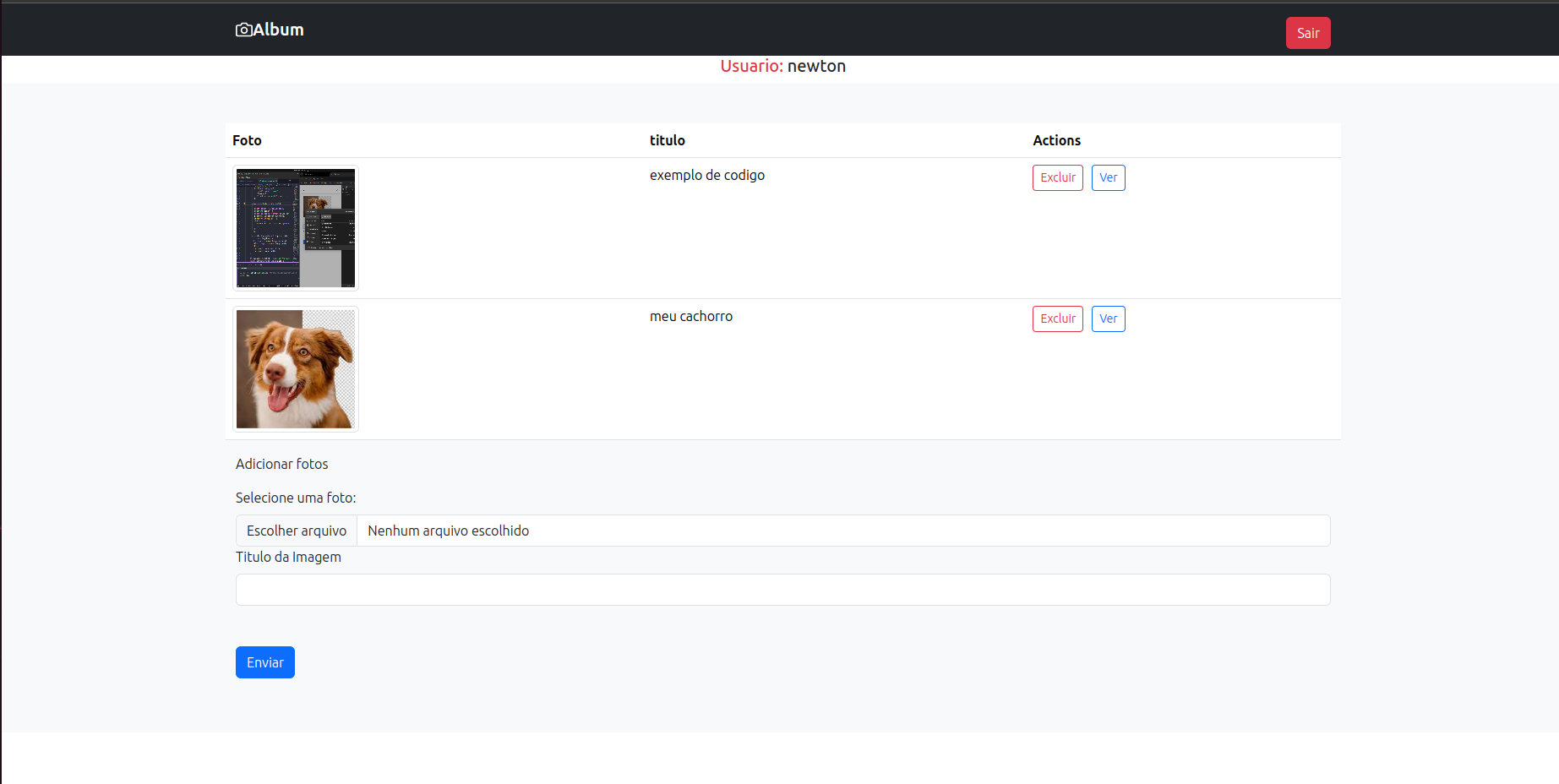This screenshot has height=784, width=1559.
Task: View the 'exemplo de codigo' photo
Action: pyautogui.click(x=1108, y=177)
